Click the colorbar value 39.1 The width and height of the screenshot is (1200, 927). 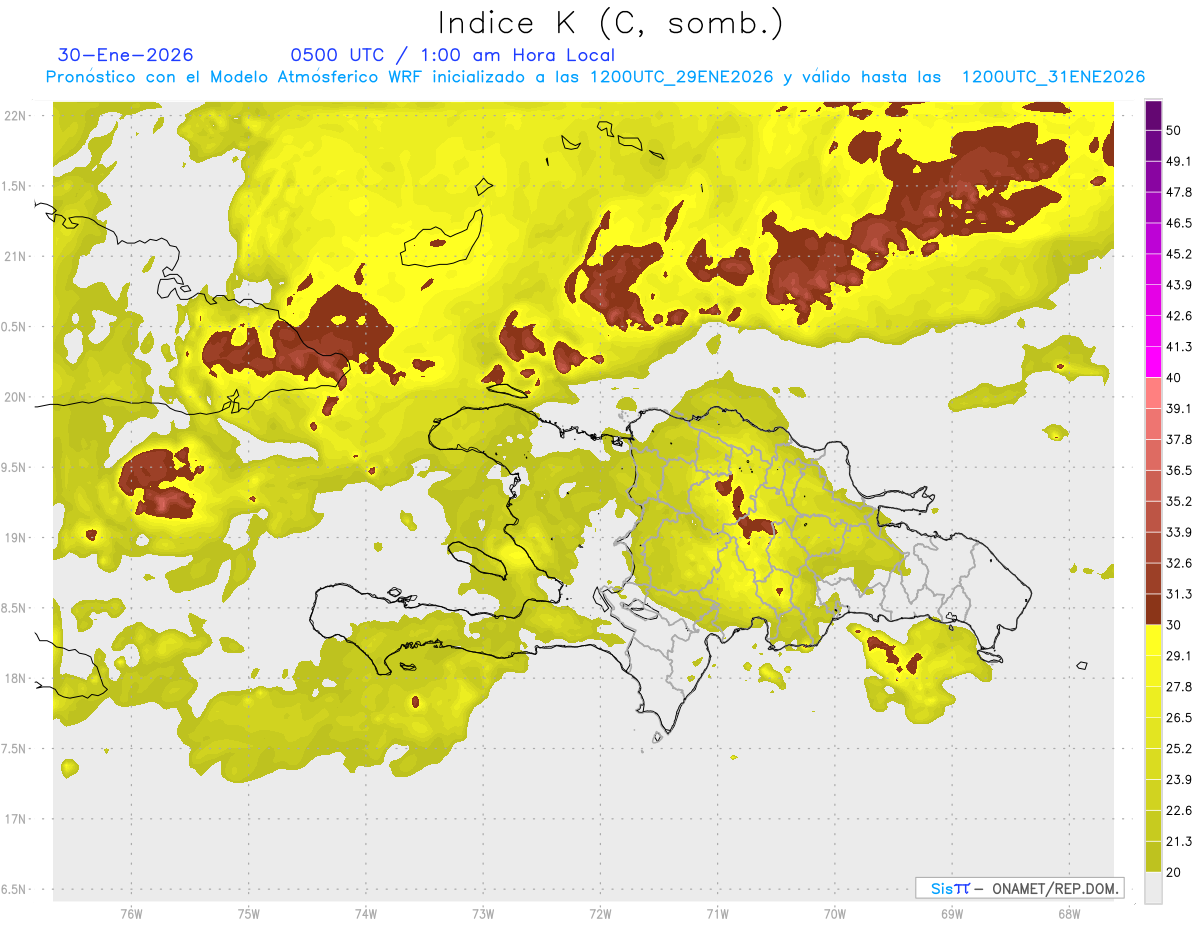[x=1179, y=408]
